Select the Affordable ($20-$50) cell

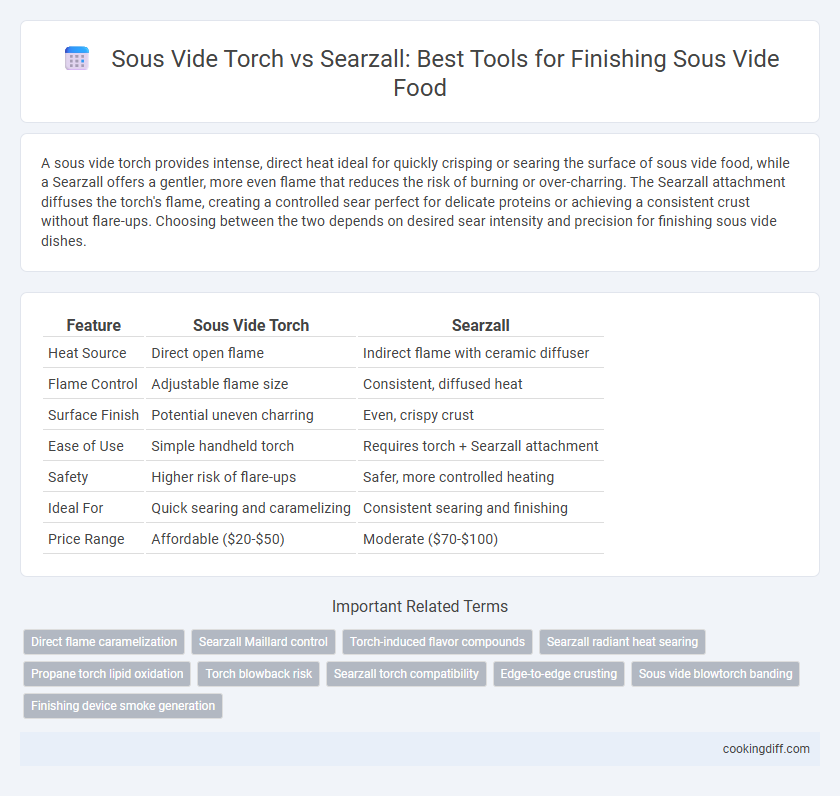[218, 539]
